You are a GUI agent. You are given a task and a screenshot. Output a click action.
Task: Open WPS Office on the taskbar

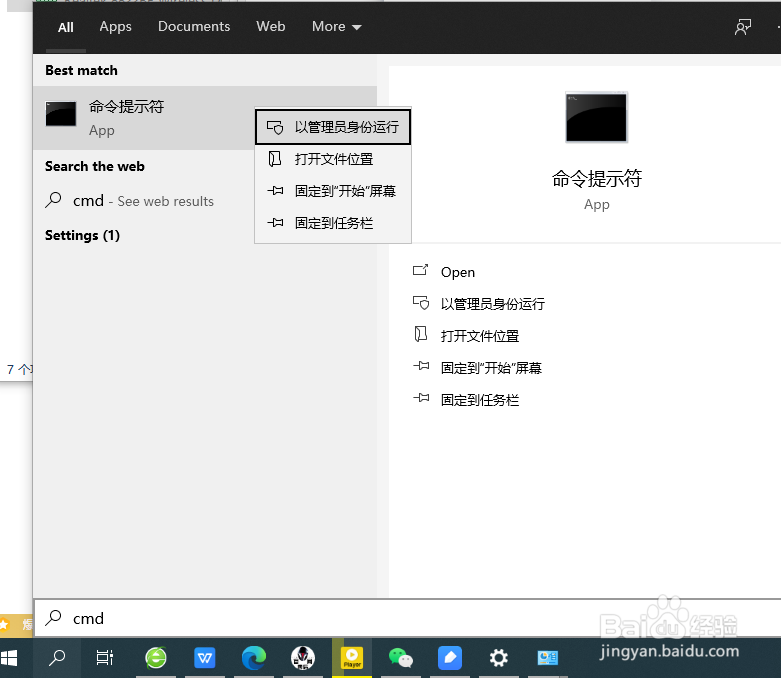[x=205, y=658]
